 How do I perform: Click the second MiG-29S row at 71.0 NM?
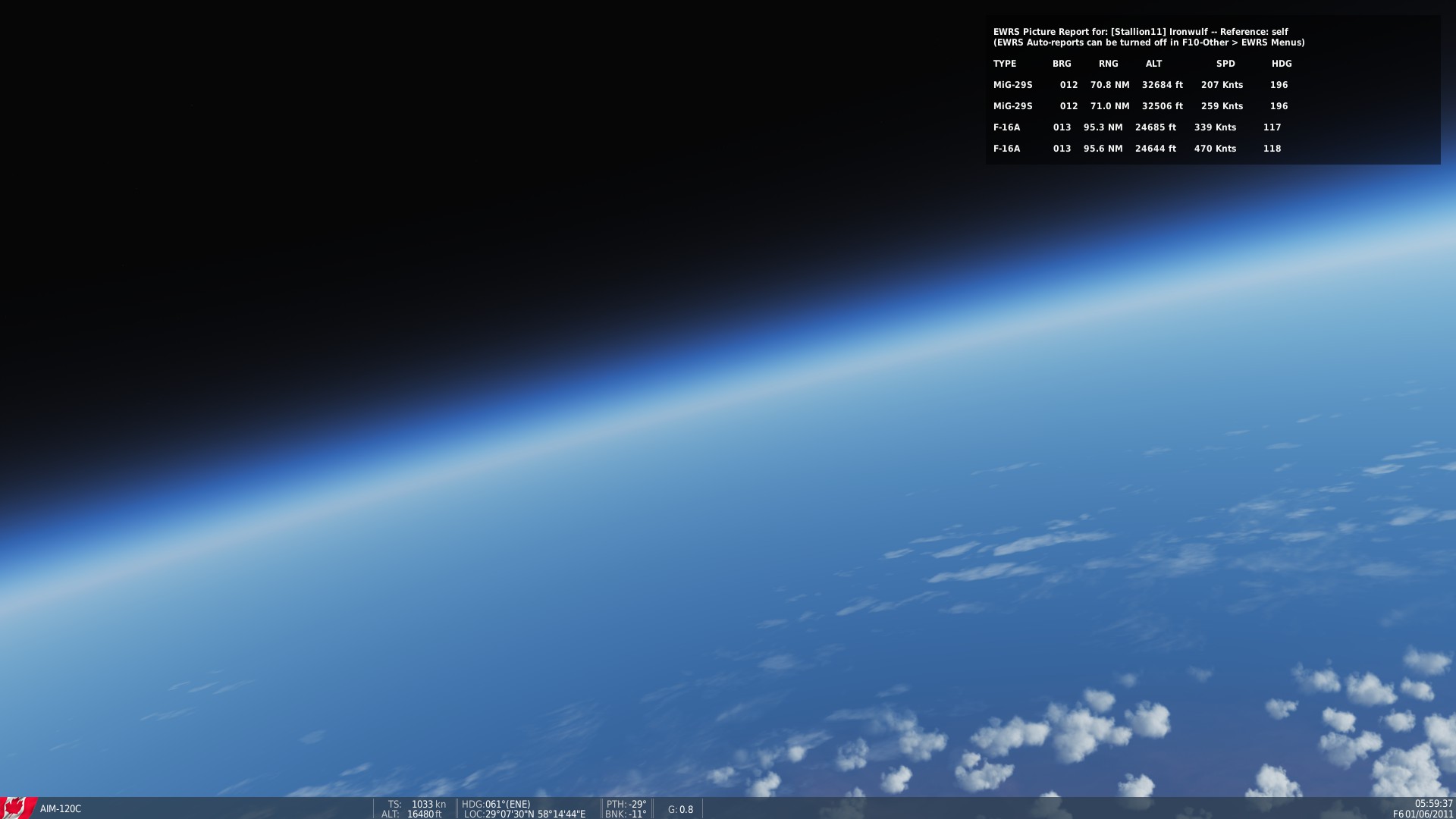[1141, 106]
